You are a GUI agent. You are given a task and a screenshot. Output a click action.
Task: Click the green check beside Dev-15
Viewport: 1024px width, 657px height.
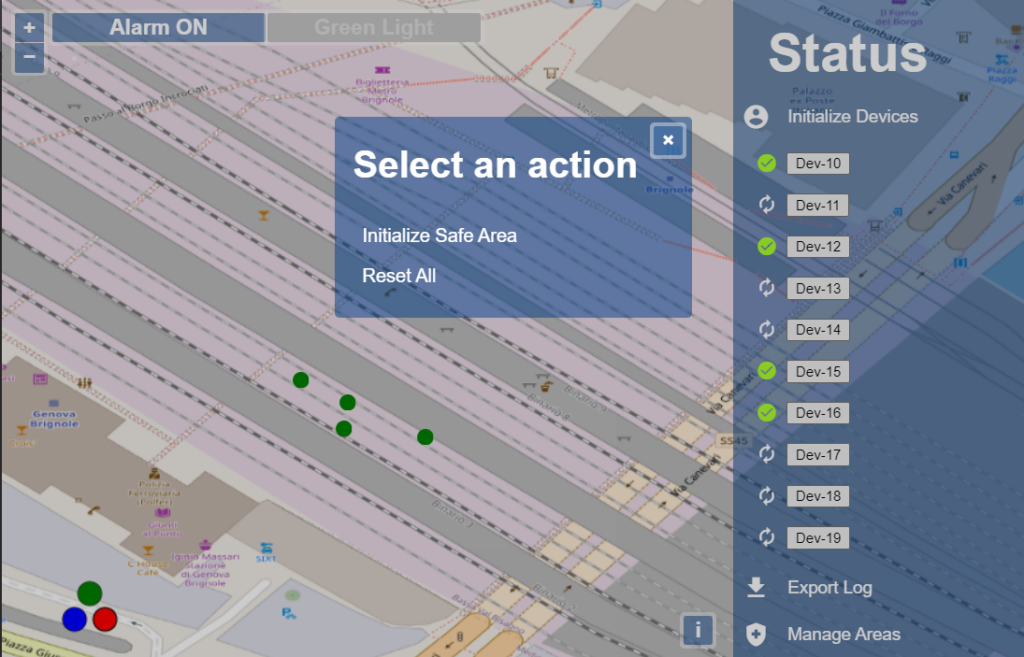pyautogui.click(x=767, y=371)
